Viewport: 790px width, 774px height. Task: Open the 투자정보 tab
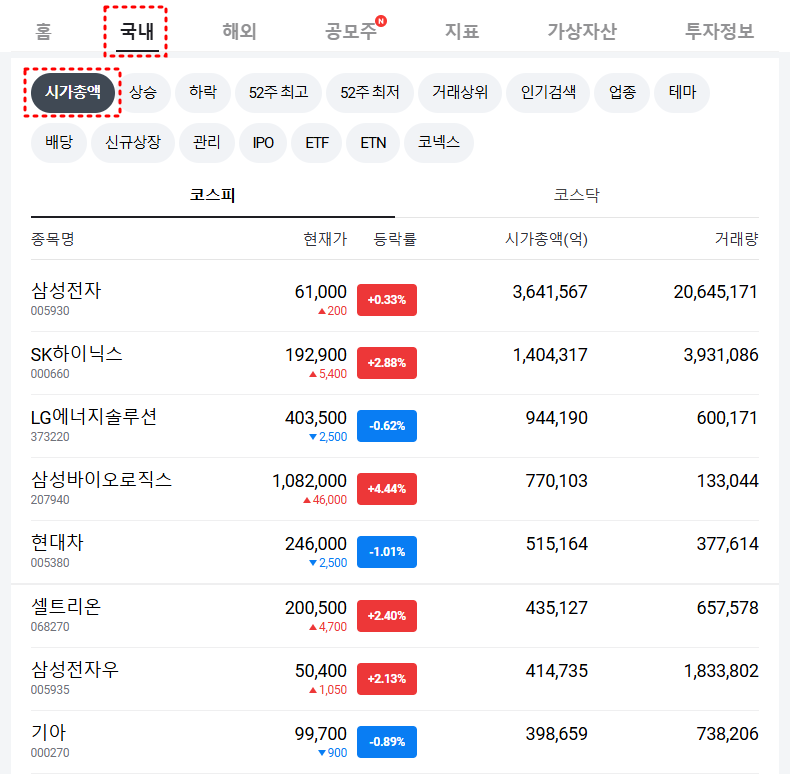click(719, 31)
